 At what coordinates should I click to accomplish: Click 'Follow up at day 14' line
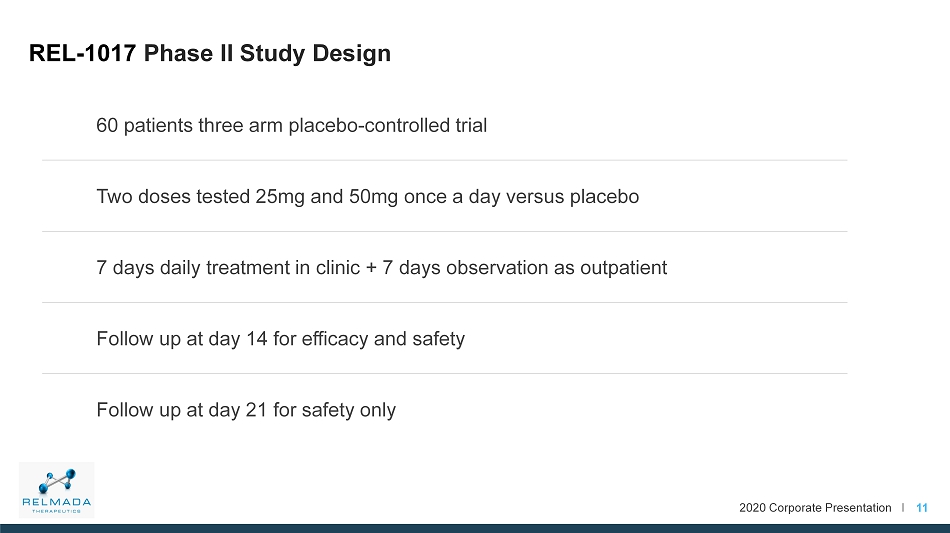[281, 339]
